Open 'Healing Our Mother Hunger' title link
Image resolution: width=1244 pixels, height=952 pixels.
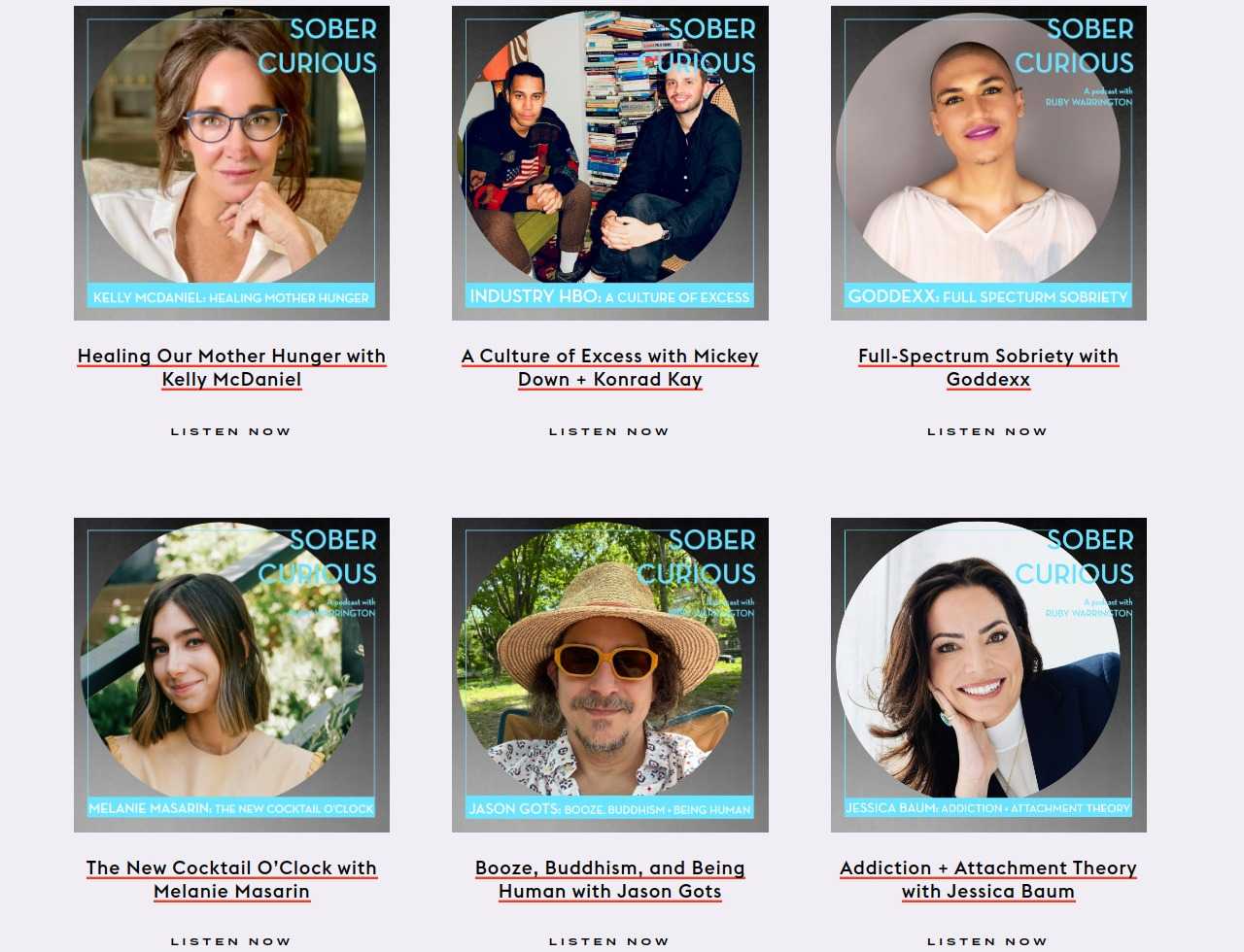coord(231,368)
